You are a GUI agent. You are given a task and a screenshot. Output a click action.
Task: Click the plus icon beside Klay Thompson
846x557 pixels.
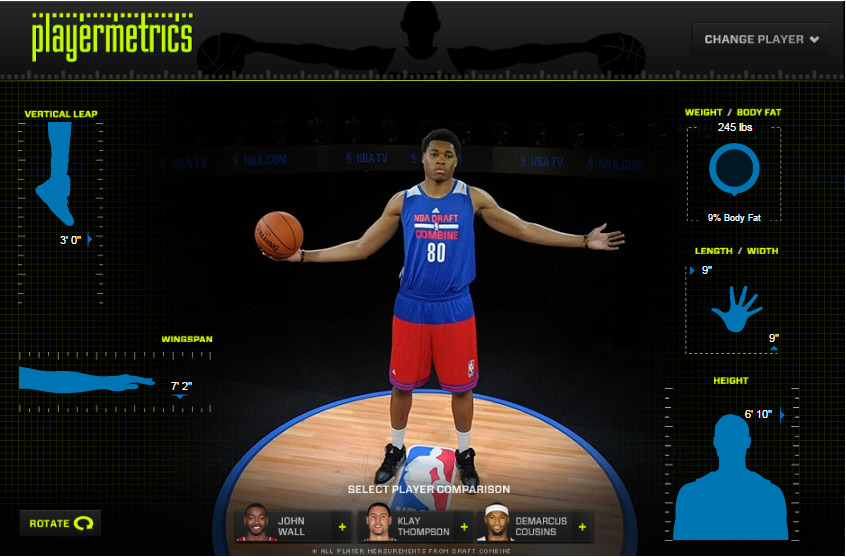point(464,526)
